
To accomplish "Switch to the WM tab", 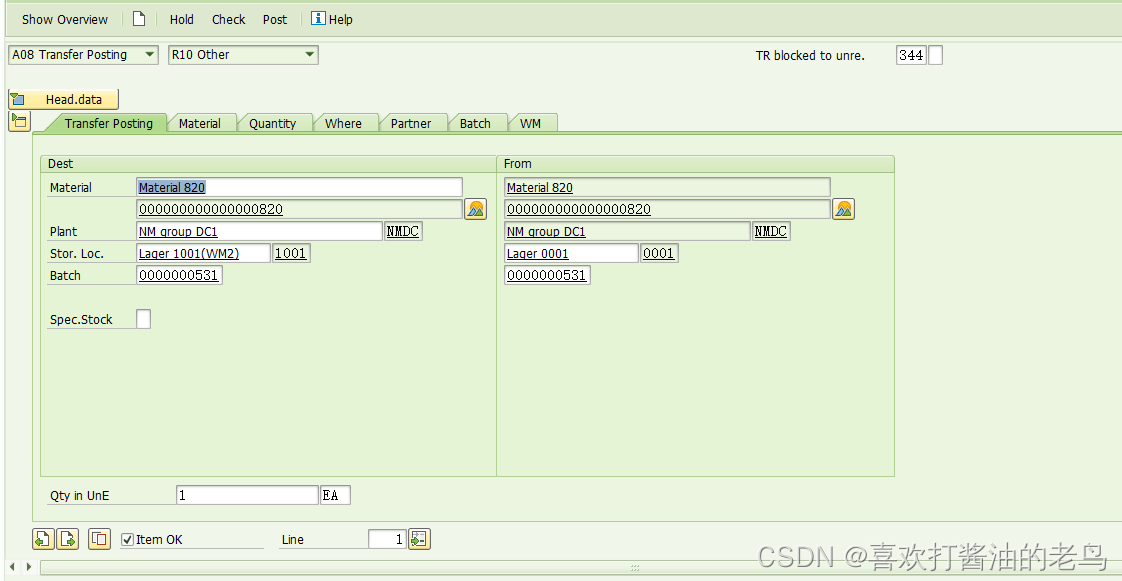I will click(531, 122).
